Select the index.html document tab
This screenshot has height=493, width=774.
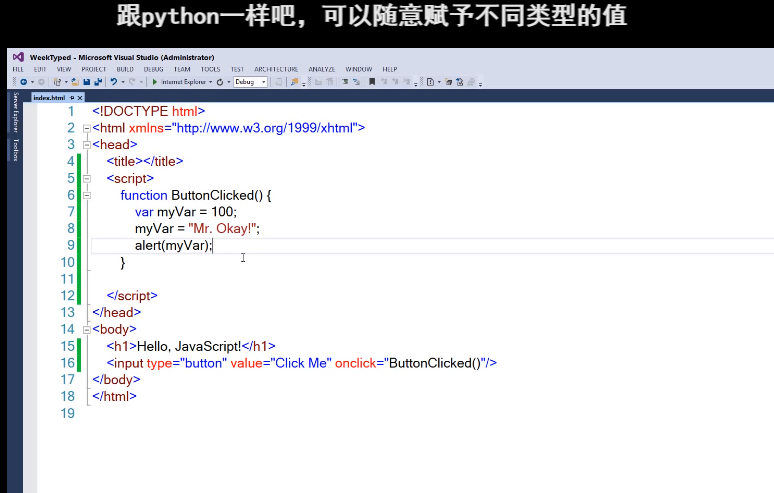(49, 98)
